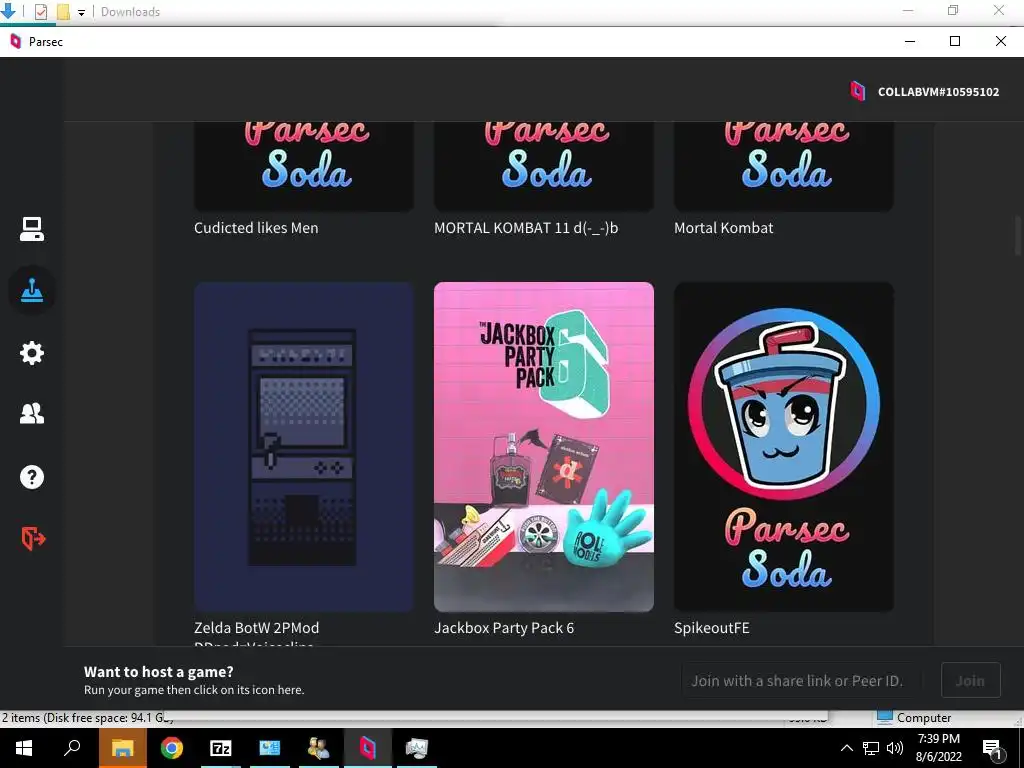Open the Mortal Kombat Parsec Soda thumbnail
Viewport: 1024px width, 768px height.
784,167
